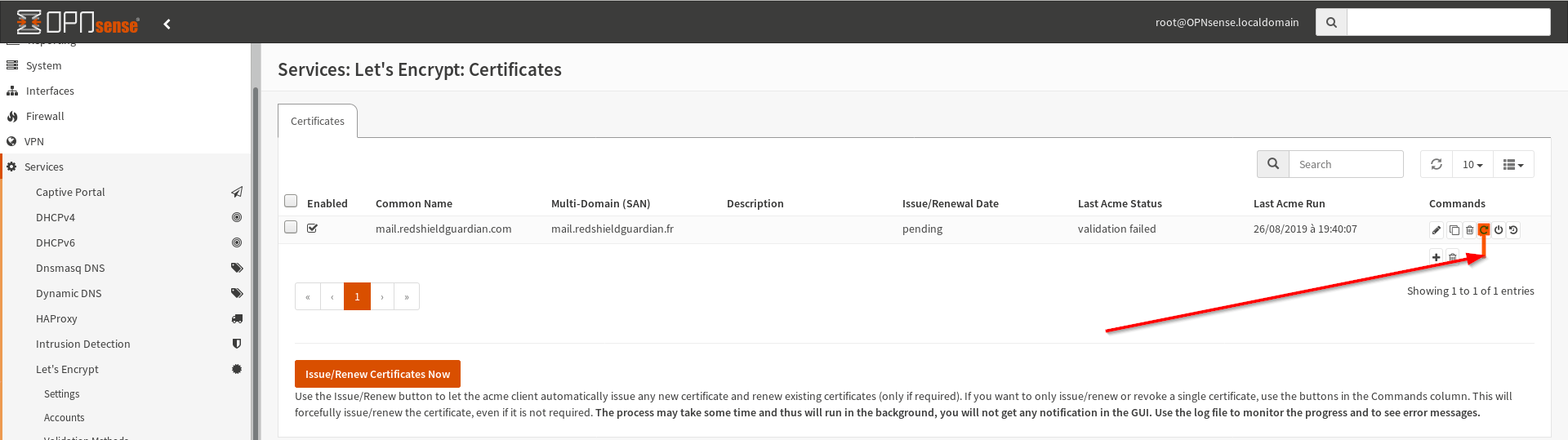Click the highlighted orange issue/renew certificate icon
This screenshot has height=440, width=1568.
point(1484,230)
